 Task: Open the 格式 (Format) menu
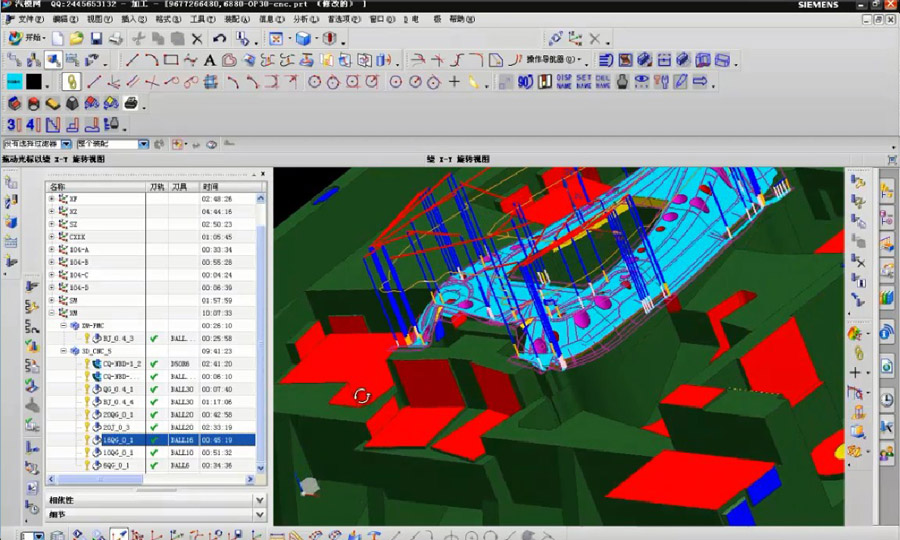(167, 19)
